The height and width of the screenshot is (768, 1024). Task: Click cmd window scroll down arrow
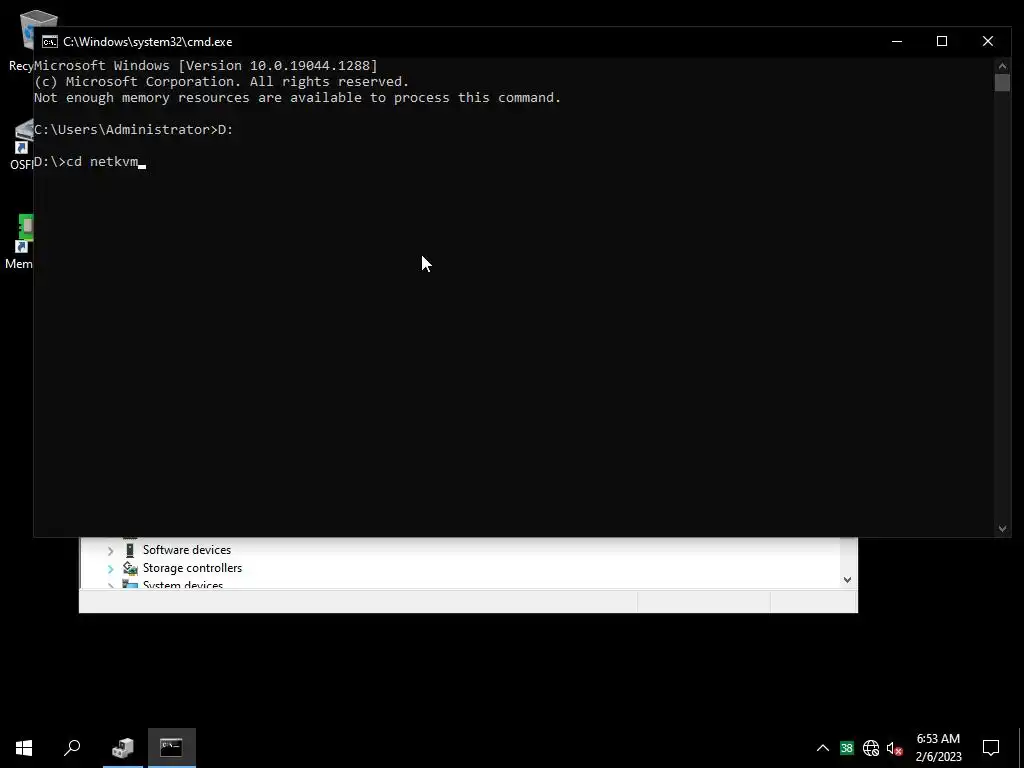tap(1002, 529)
